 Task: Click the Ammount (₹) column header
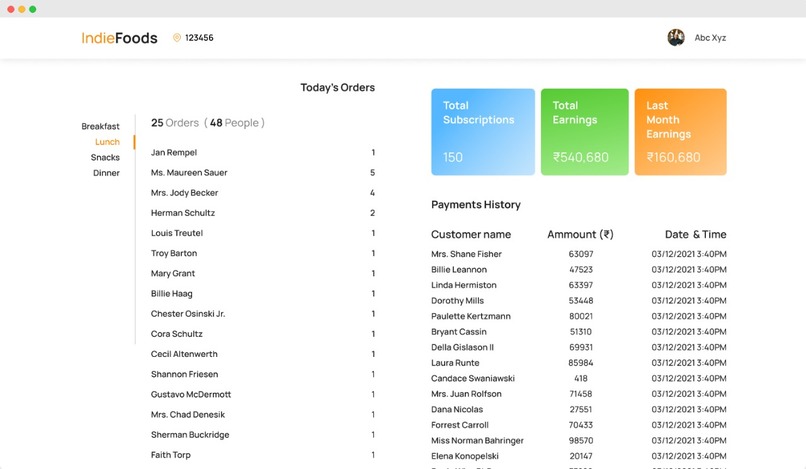click(580, 234)
